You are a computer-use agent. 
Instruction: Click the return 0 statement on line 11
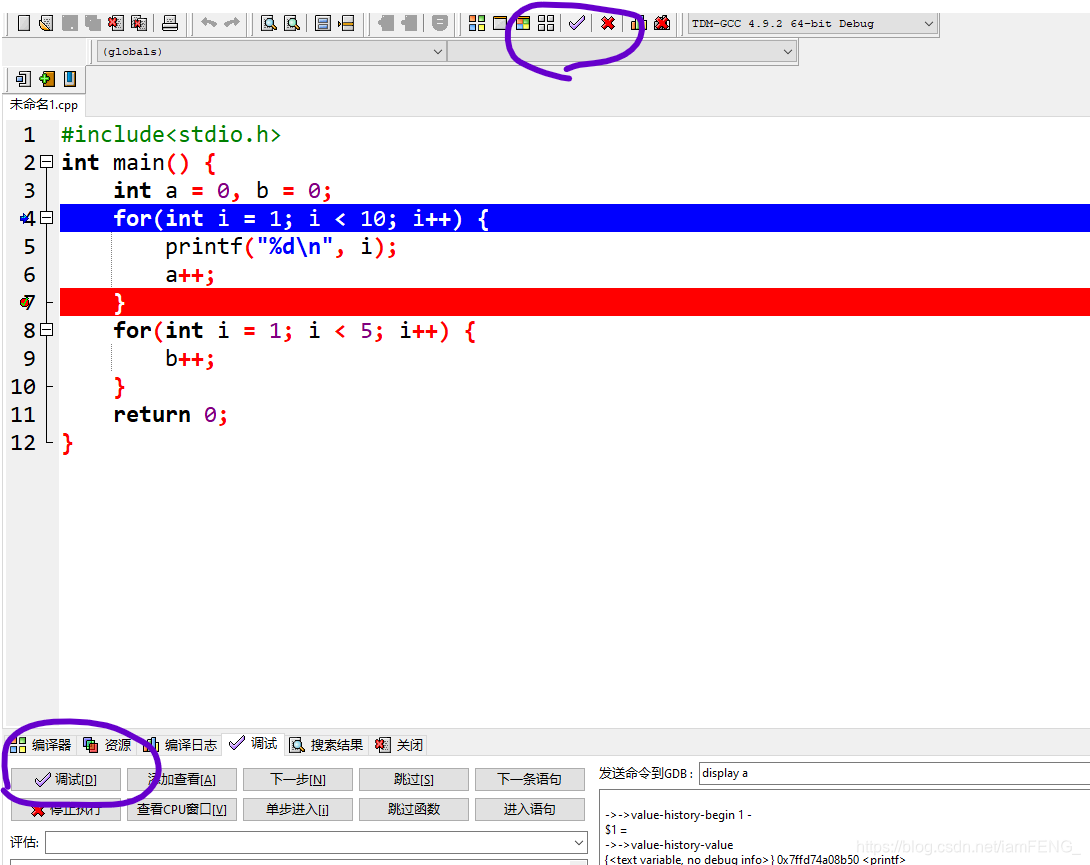(170, 415)
